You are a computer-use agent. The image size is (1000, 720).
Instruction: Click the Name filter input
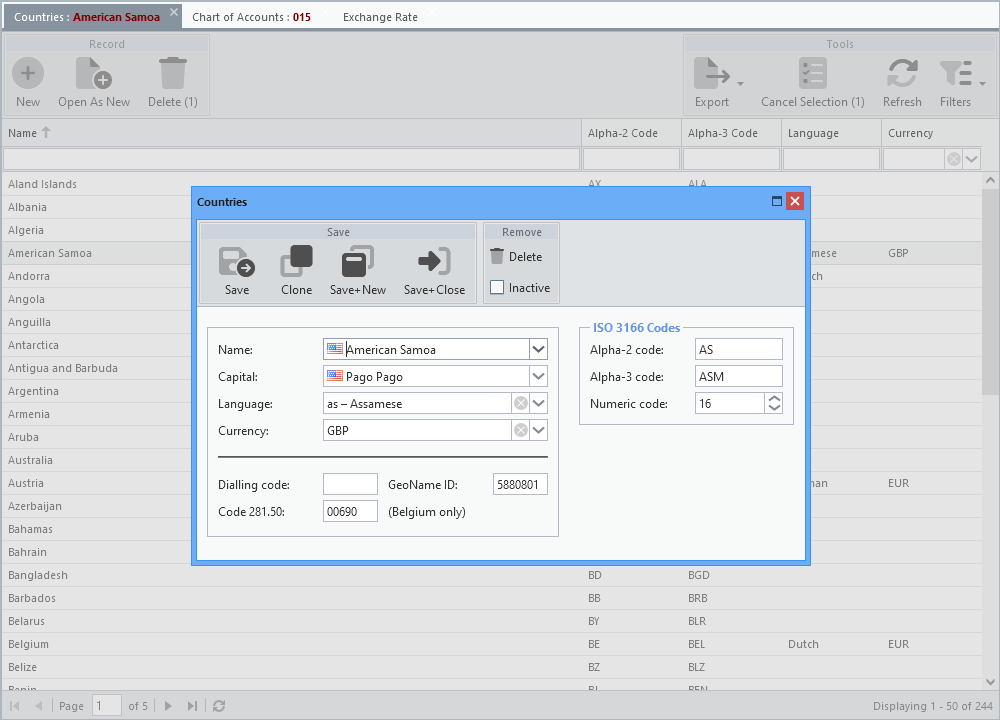pyautogui.click(x=291, y=159)
